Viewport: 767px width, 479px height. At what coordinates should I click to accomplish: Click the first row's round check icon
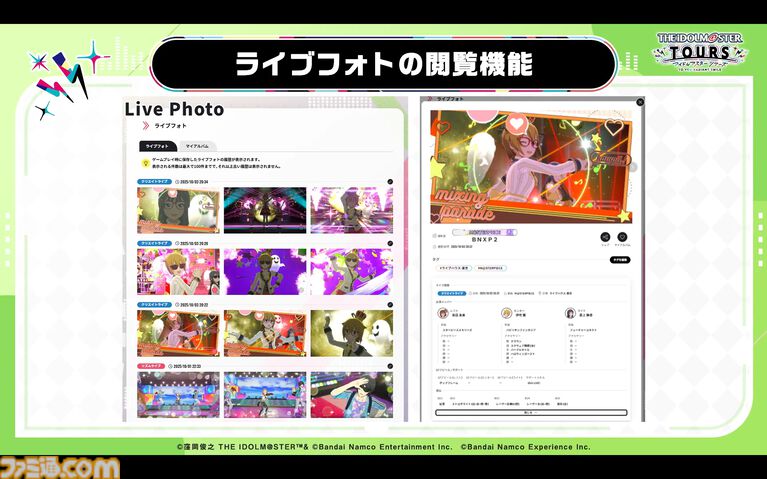390,182
